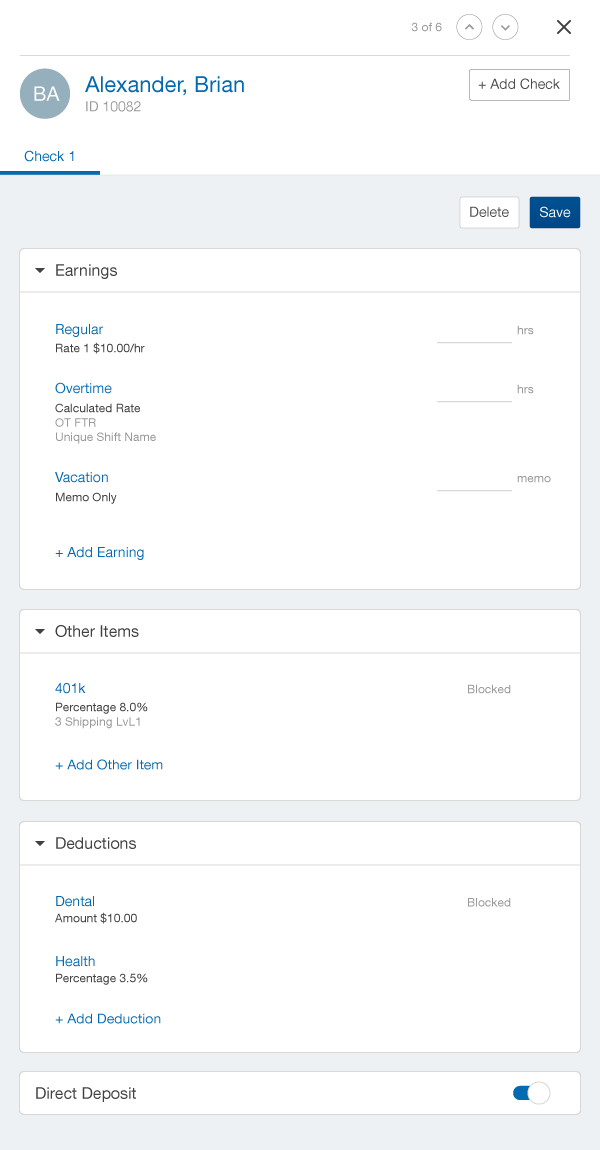Image resolution: width=600 pixels, height=1150 pixels.
Task: Focus the Vacation memo field
Action: click(x=474, y=479)
